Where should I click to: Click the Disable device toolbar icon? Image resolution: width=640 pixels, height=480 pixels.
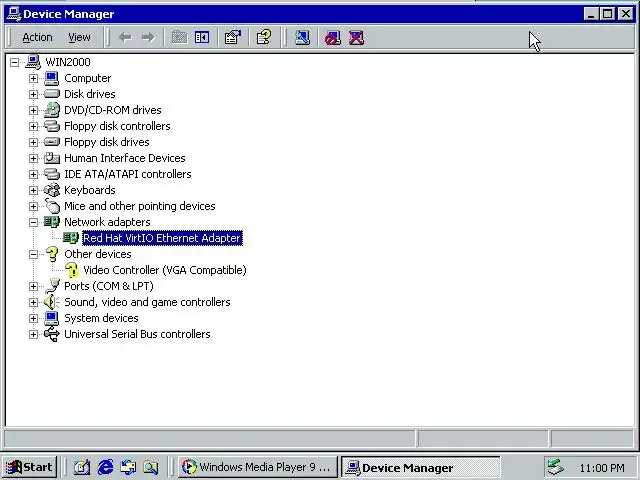(333, 38)
